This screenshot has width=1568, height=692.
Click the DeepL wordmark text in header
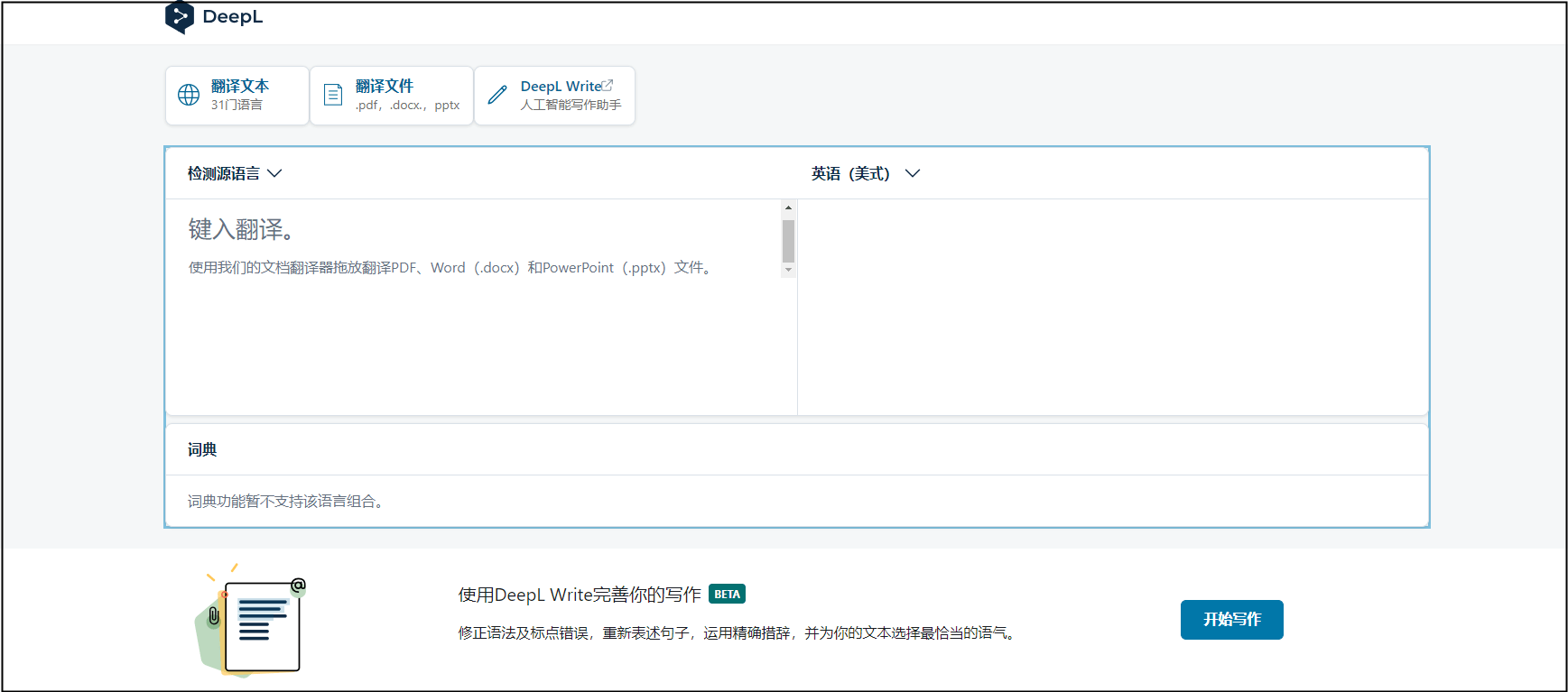pyautogui.click(x=232, y=17)
